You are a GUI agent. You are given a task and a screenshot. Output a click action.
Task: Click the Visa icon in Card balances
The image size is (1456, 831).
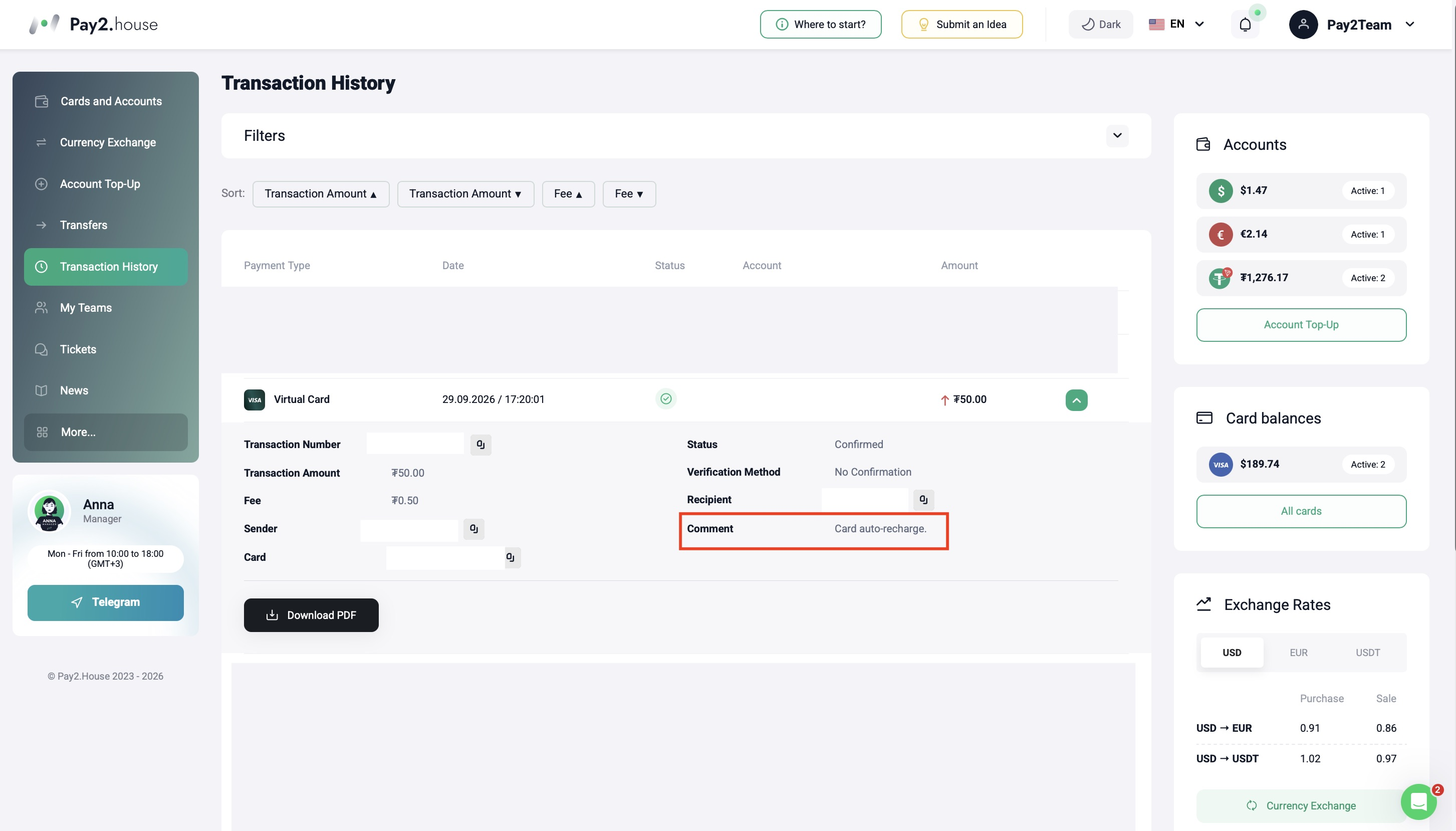(1221, 465)
